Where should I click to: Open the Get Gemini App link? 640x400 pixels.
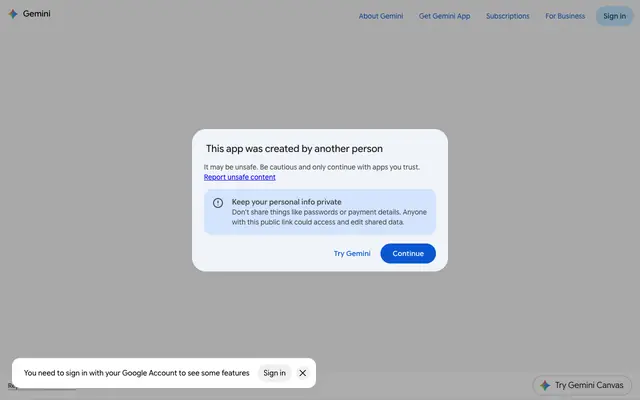[444, 16]
